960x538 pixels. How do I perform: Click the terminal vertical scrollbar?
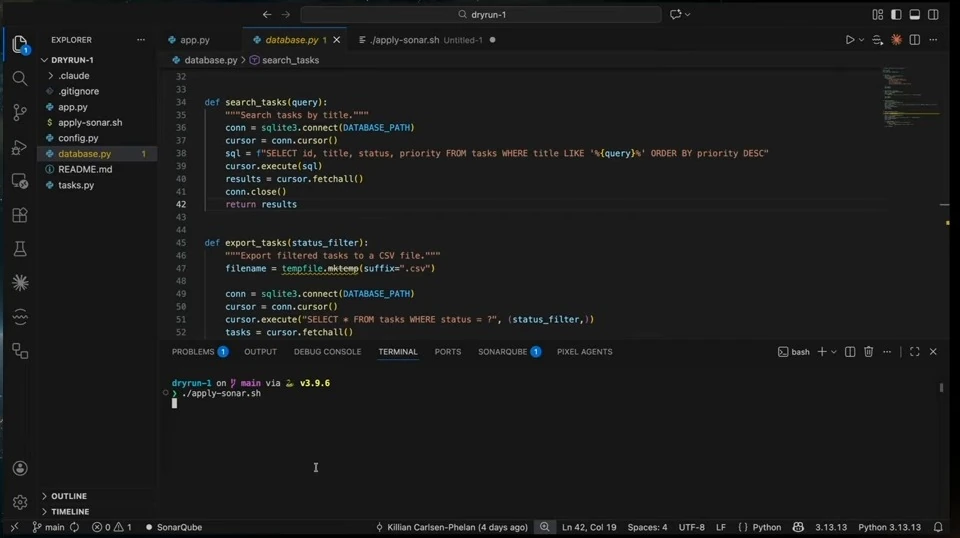pos(941,387)
